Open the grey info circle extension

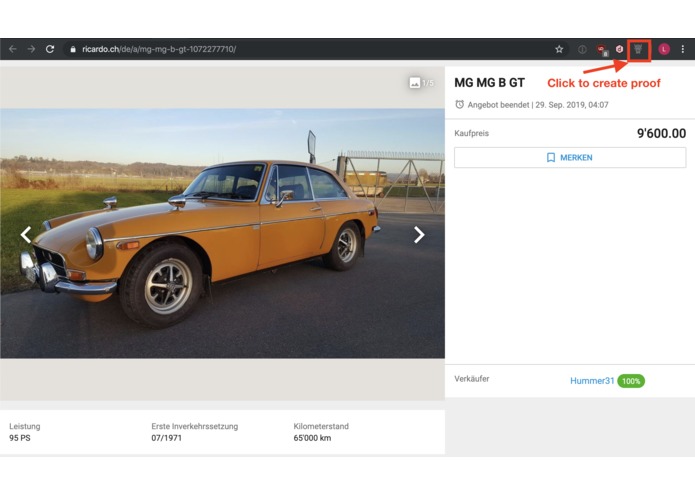pos(582,49)
